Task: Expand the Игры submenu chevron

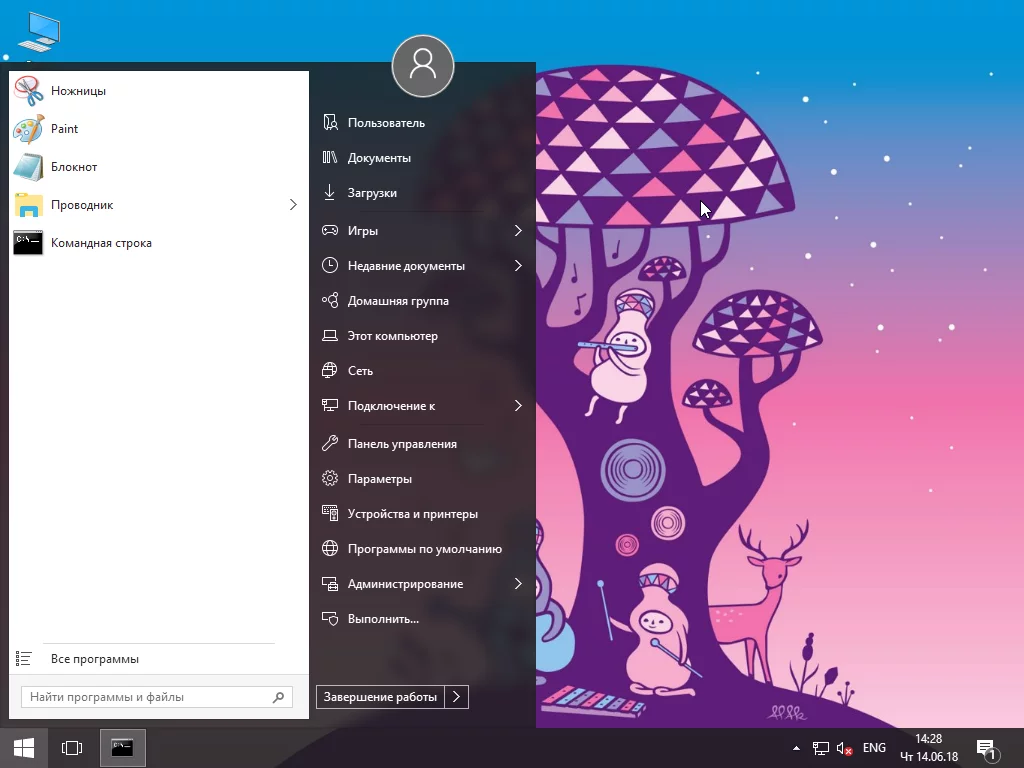Action: 519,230
